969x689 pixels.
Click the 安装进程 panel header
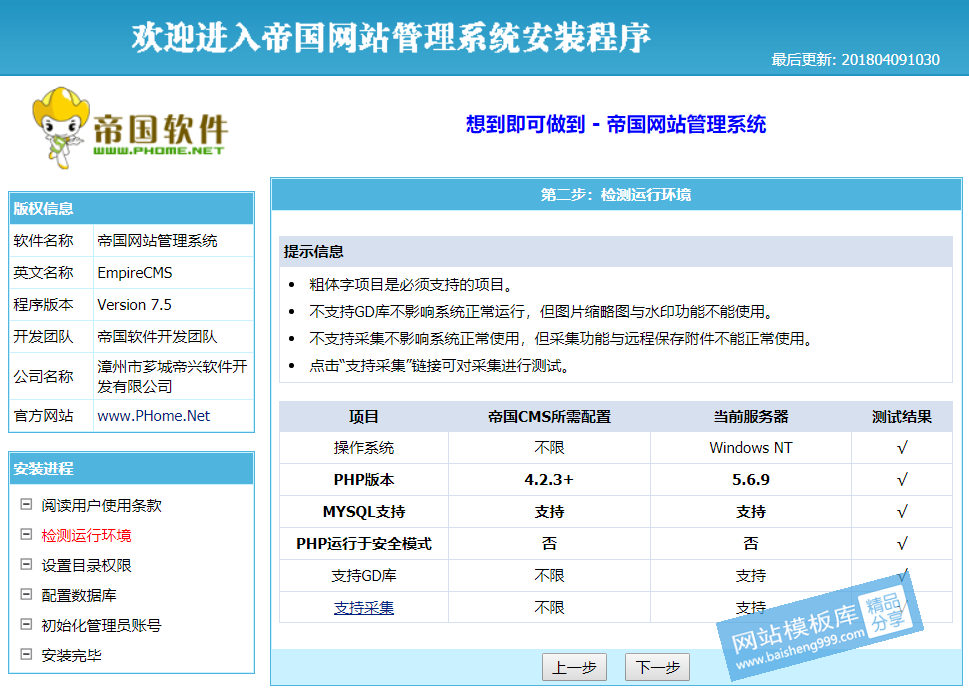coord(132,468)
